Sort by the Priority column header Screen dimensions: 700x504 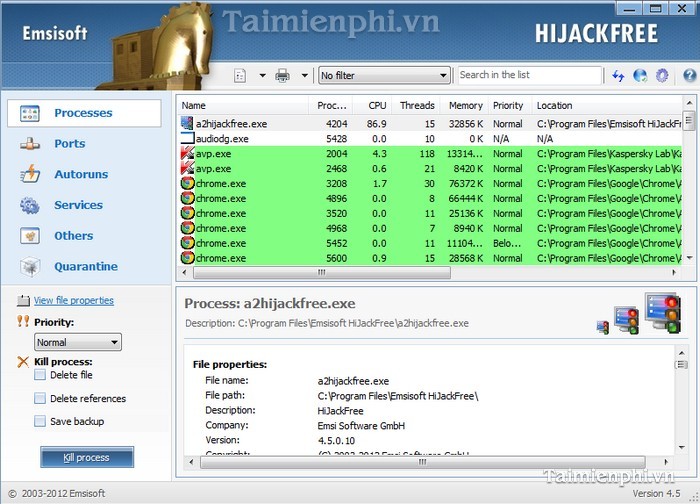(x=510, y=106)
